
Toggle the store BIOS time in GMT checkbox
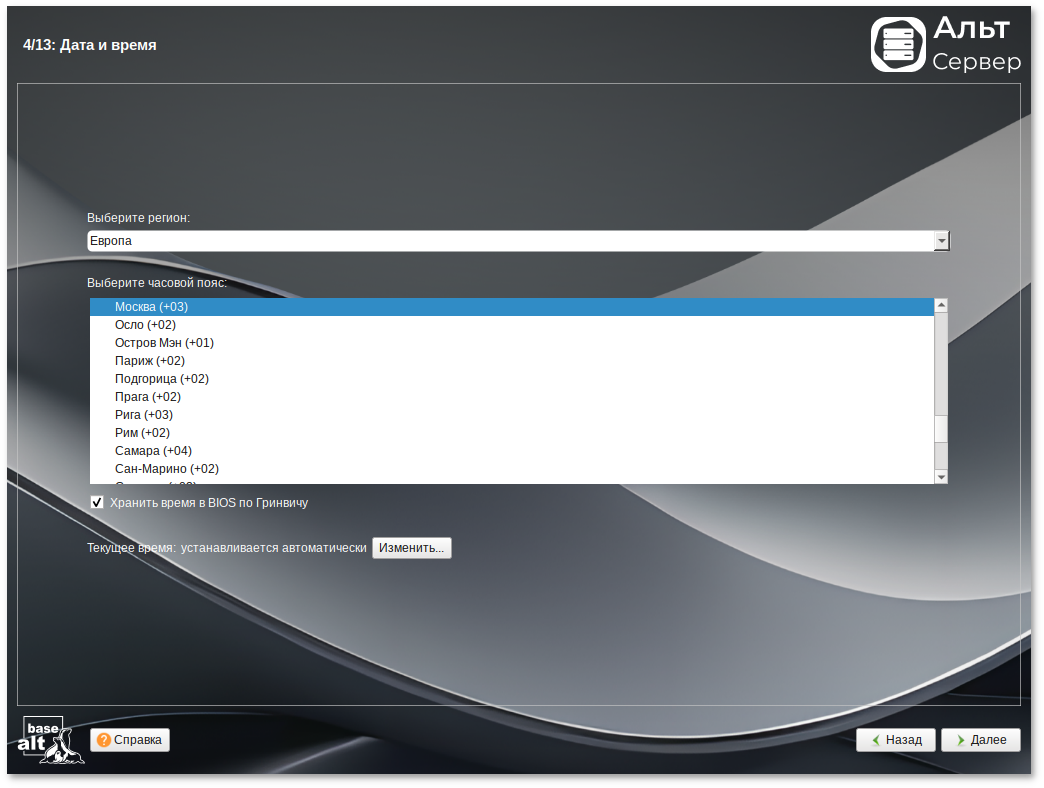pos(97,503)
